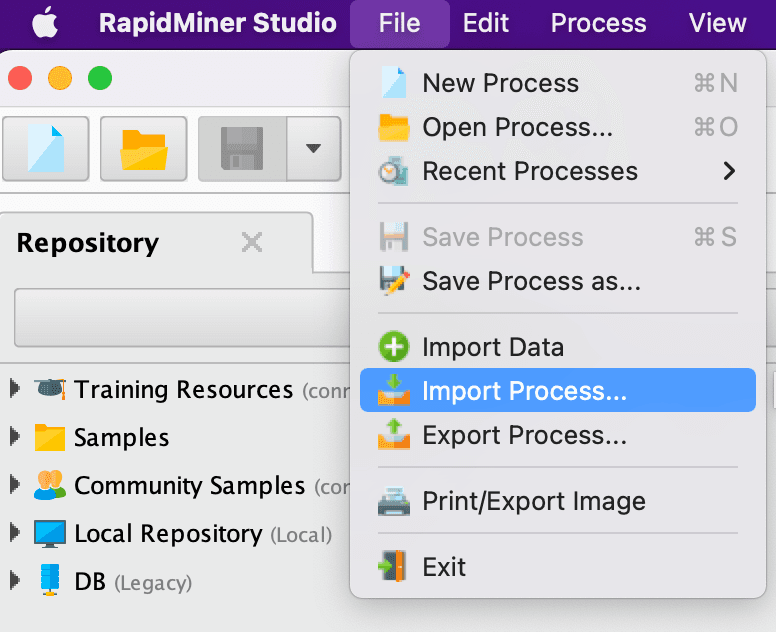Image resolution: width=776 pixels, height=632 pixels.
Task: Select the highlighted Import Process... entry
Action: 558,390
